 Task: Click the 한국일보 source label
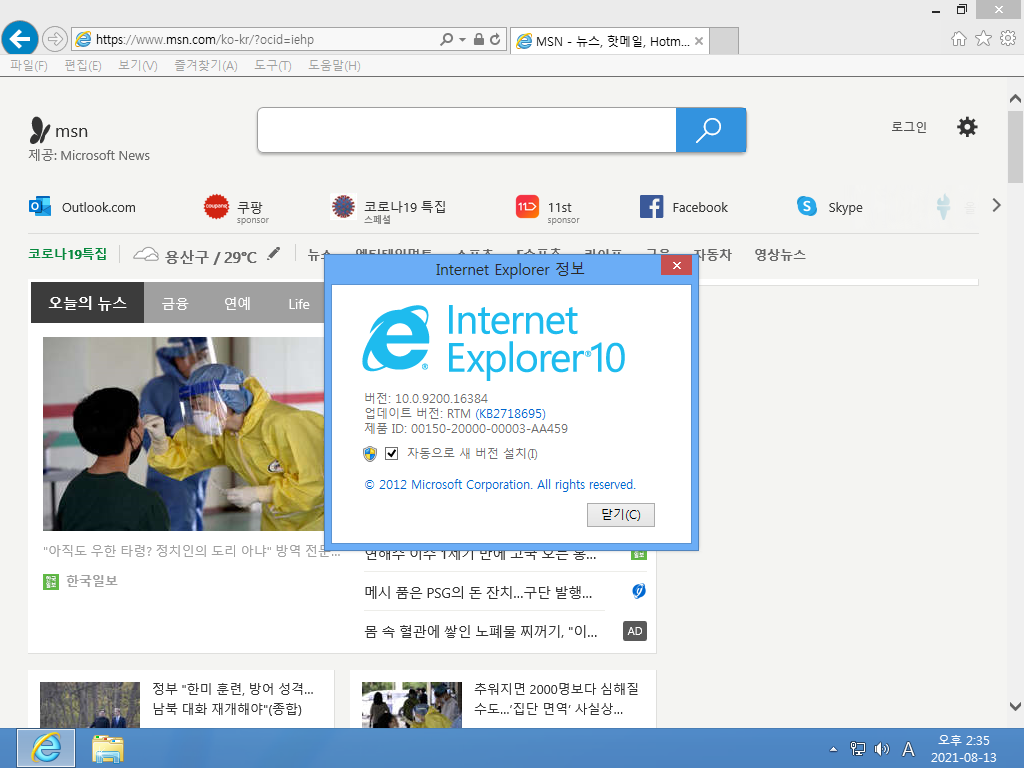(x=91, y=581)
